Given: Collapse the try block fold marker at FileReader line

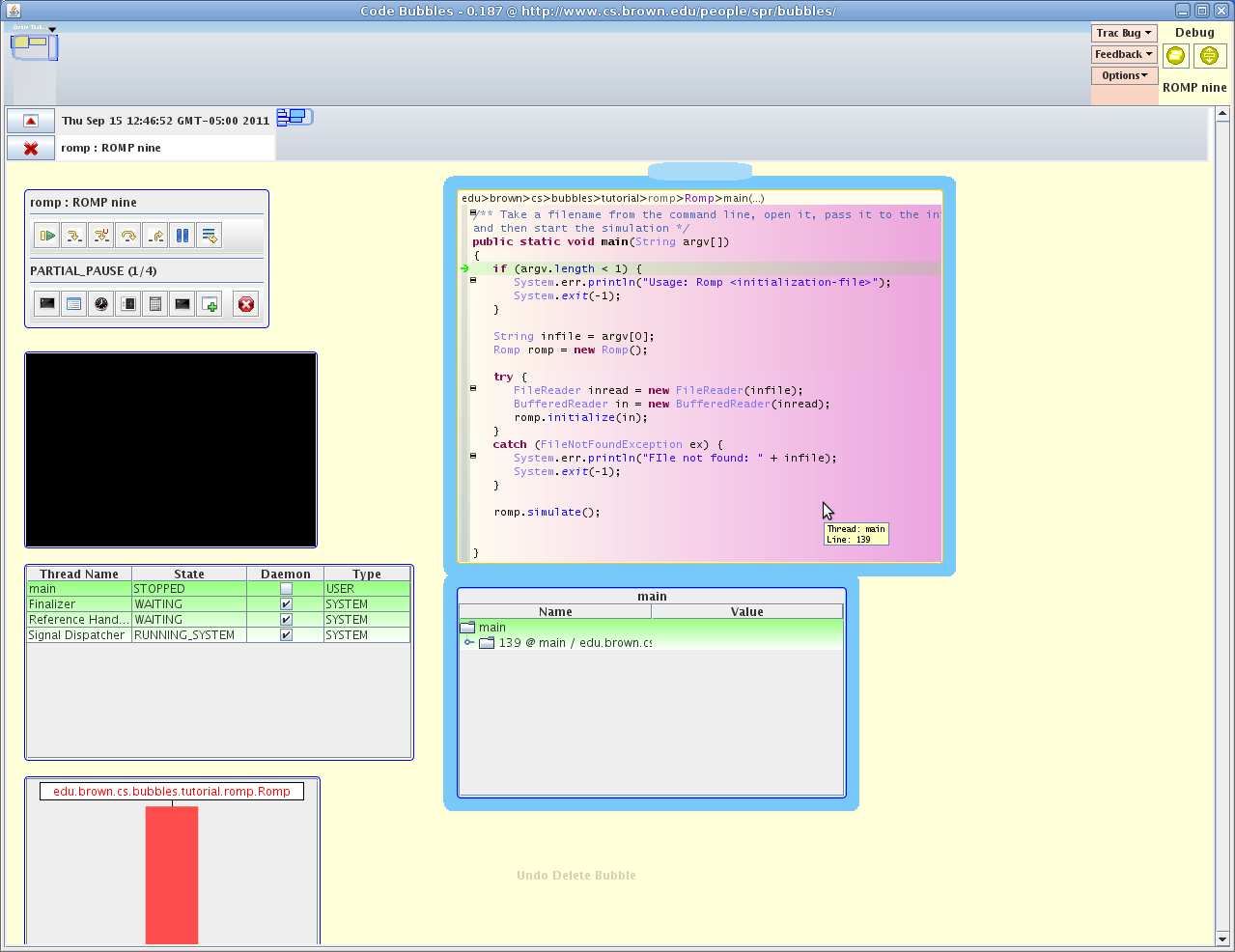Looking at the screenshot, I should (x=473, y=389).
